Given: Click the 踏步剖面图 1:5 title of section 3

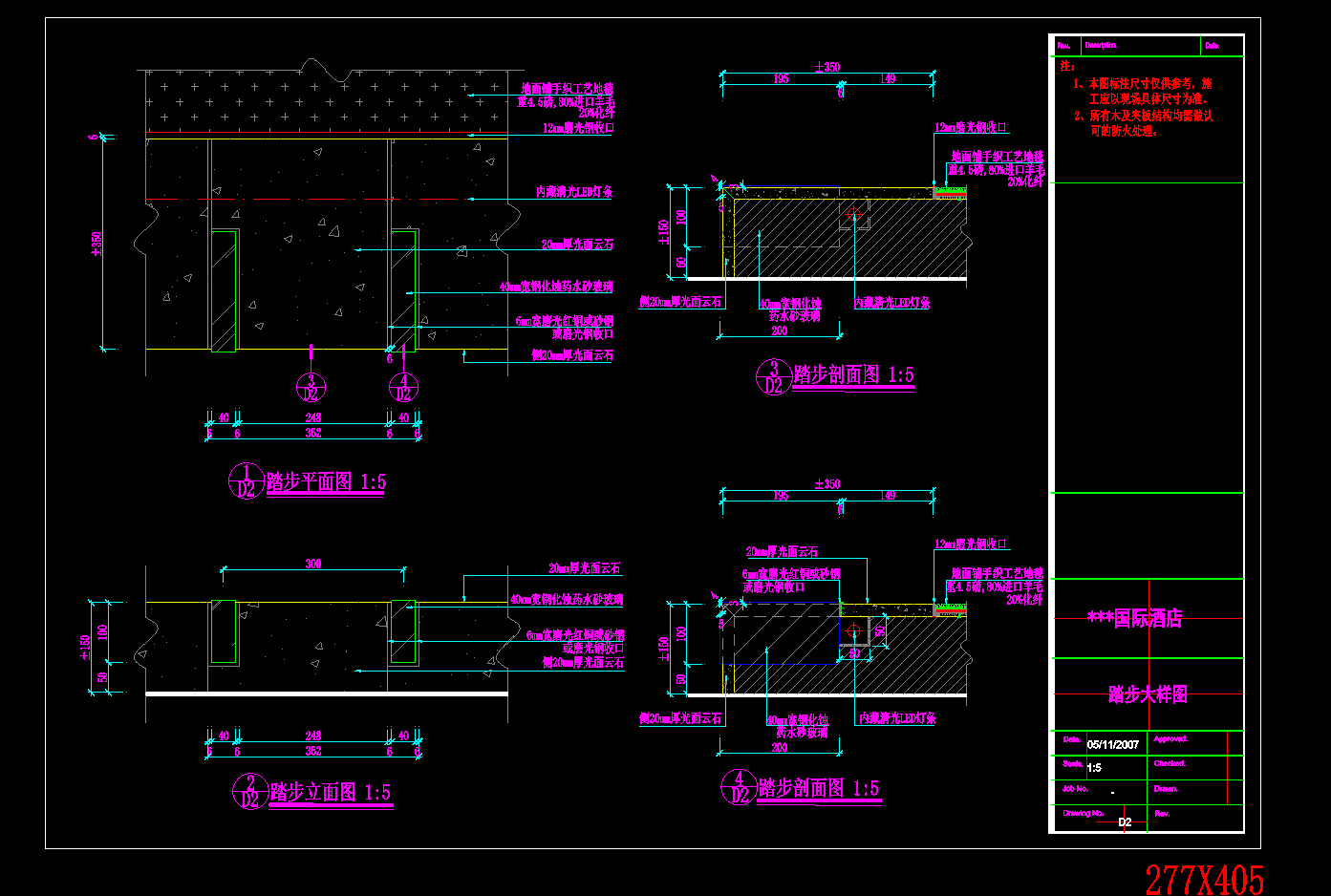Looking at the screenshot, I should coord(853,374).
